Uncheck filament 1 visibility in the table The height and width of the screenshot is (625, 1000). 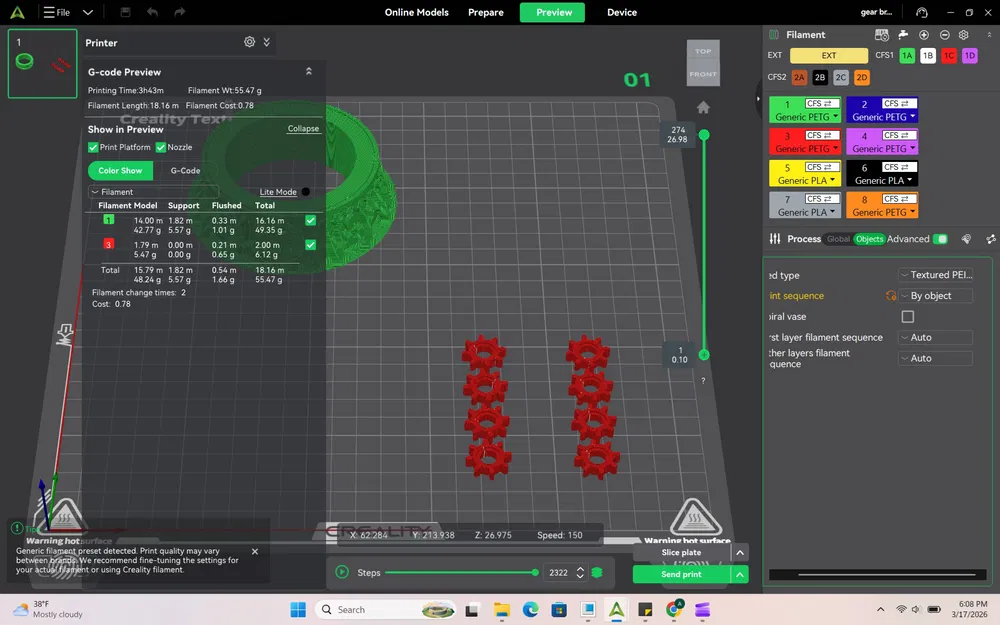(x=311, y=221)
